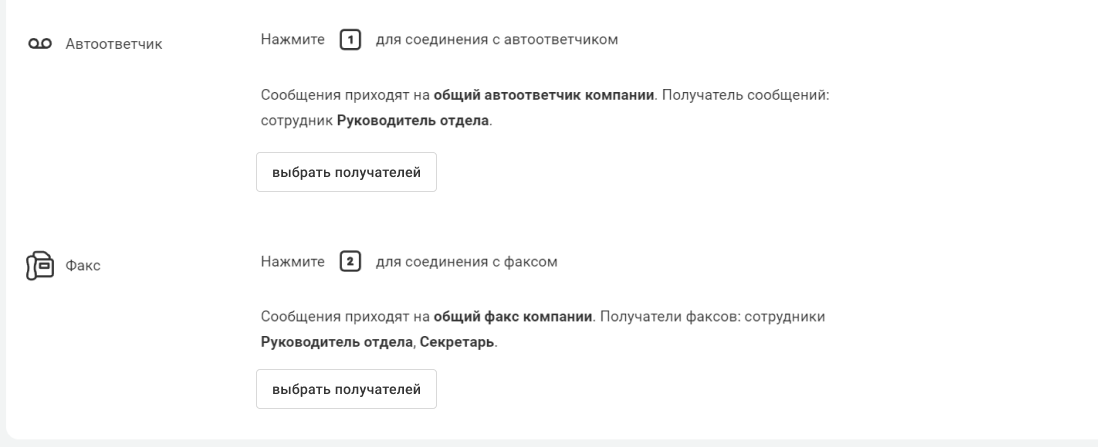1098x447 pixels.
Task: Click the word 'Нажмите' in the voicemail row
Action: tap(292, 40)
